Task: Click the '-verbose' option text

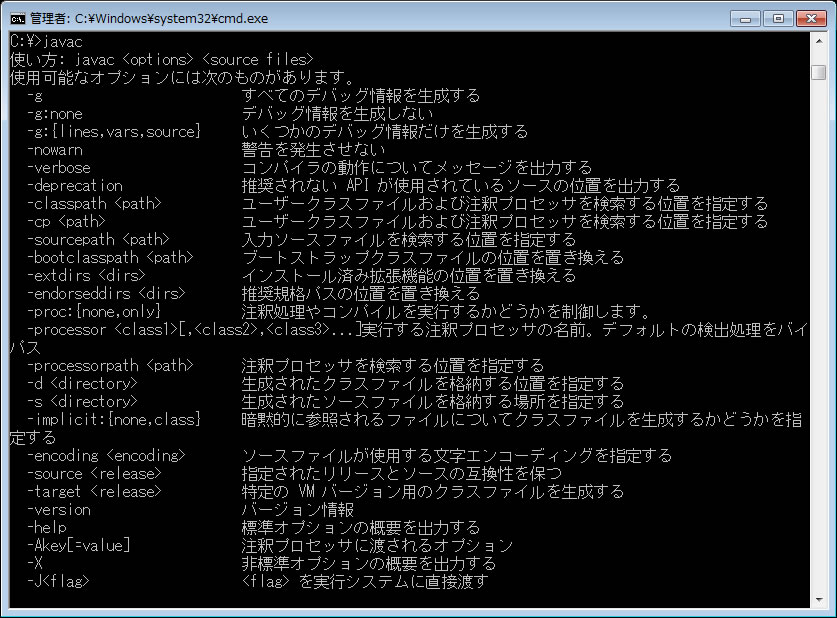Action: pos(59,168)
